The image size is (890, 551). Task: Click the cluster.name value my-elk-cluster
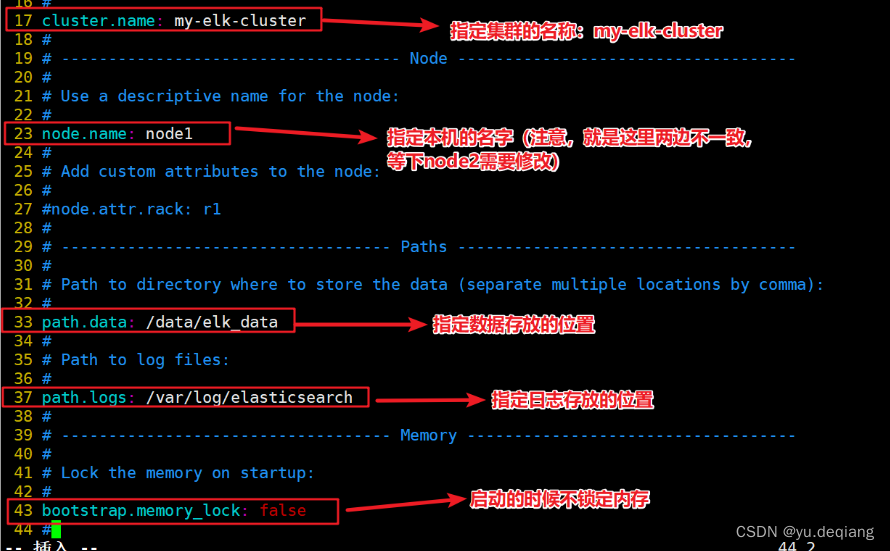240,21
